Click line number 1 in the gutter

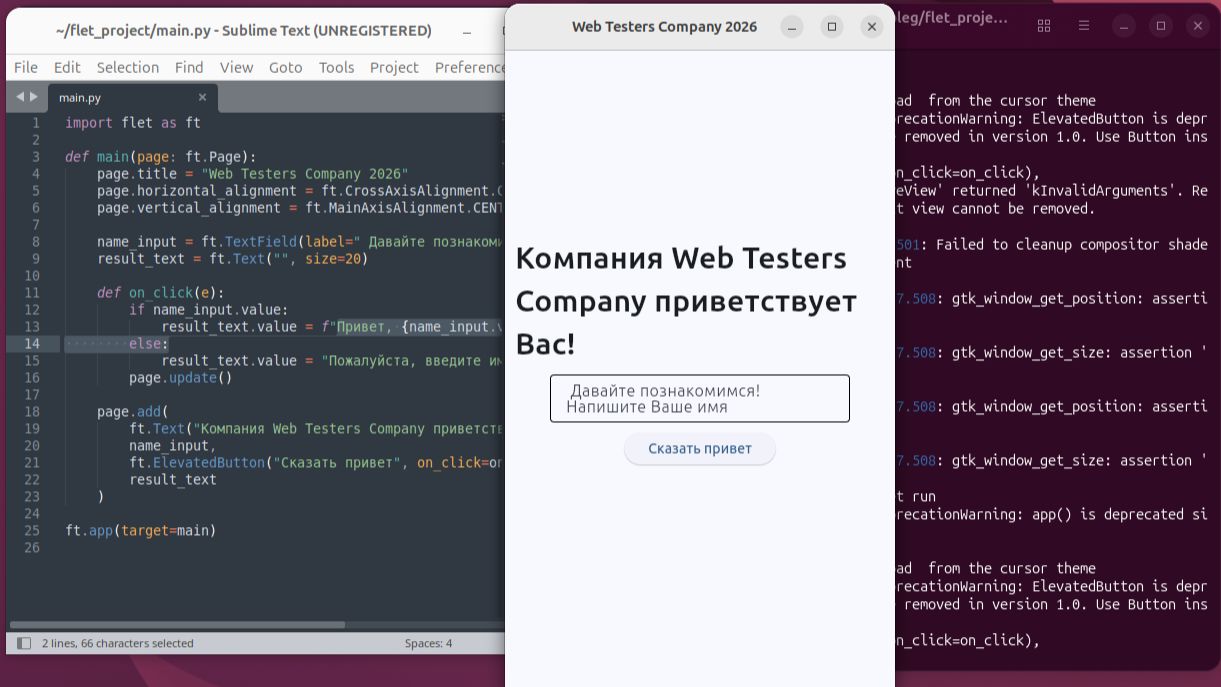(x=36, y=123)
